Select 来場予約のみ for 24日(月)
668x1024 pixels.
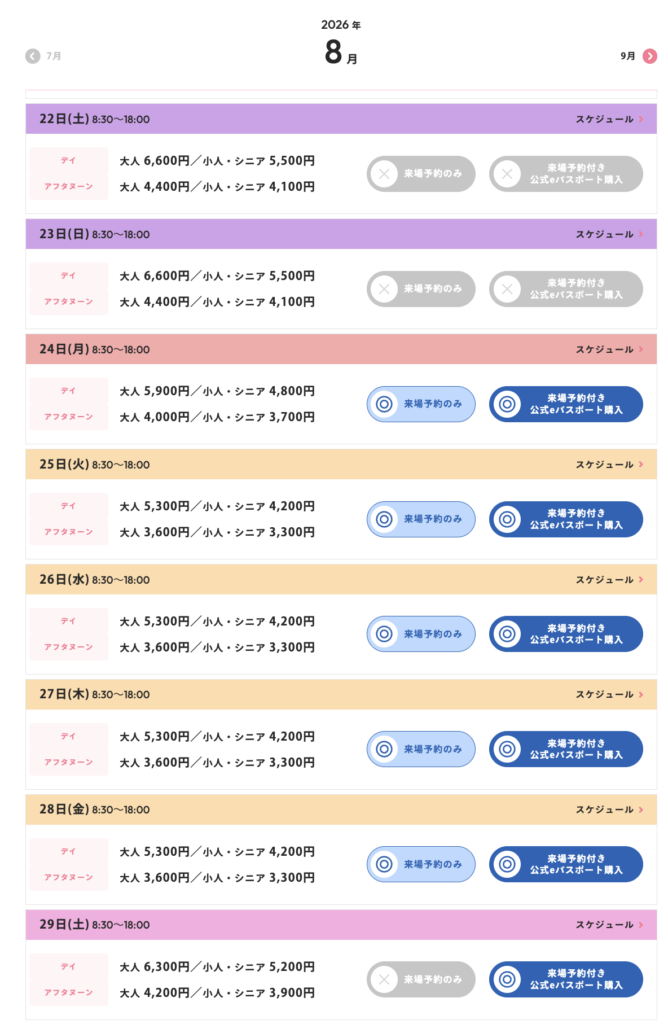pos(421,404)
